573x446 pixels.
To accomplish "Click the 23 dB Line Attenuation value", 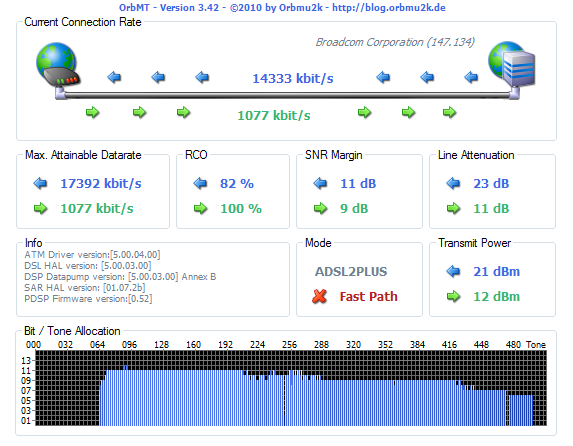I will tap(491, 184).
